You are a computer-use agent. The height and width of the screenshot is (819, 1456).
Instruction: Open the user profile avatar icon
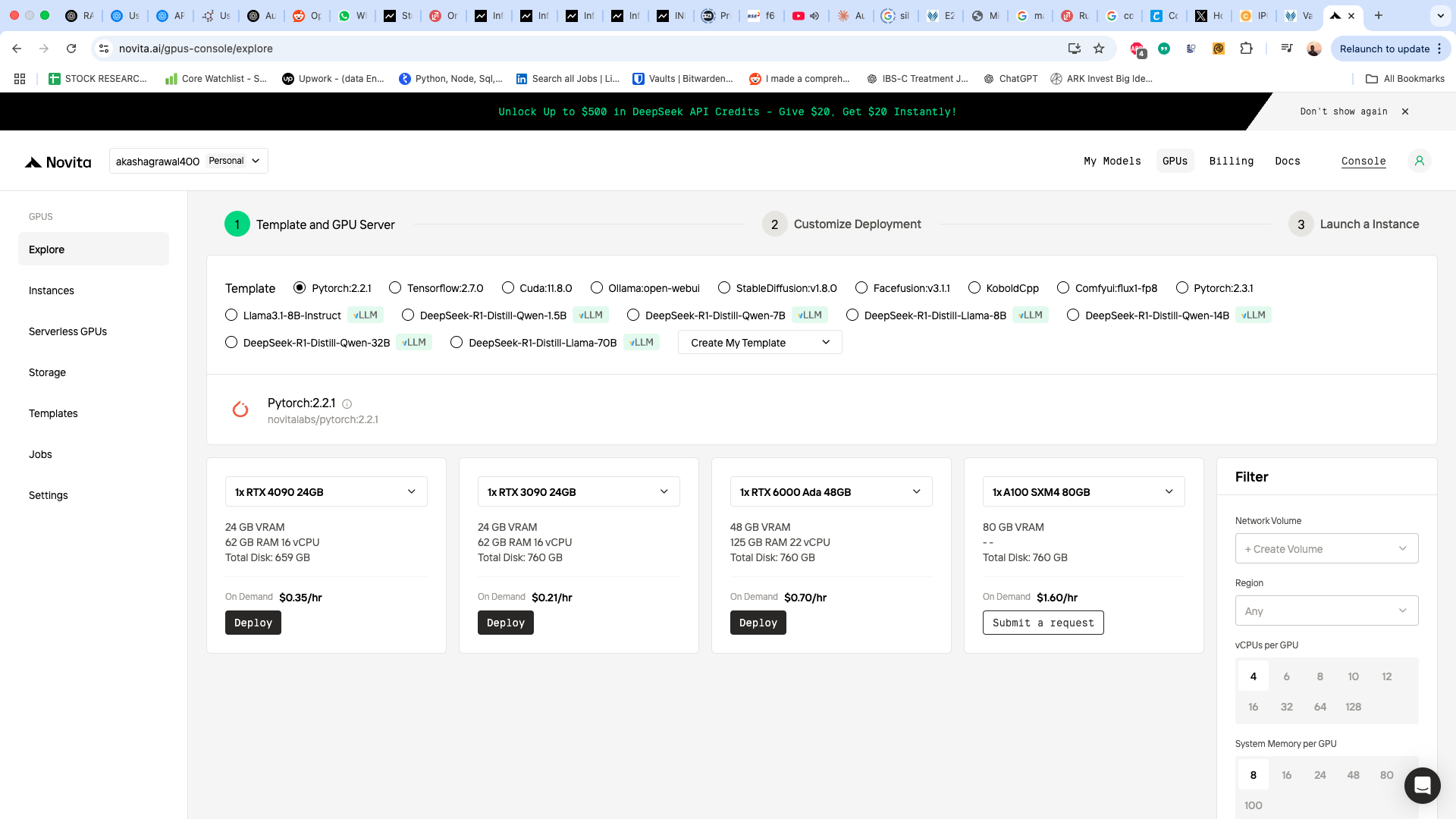click(1419, 161)
